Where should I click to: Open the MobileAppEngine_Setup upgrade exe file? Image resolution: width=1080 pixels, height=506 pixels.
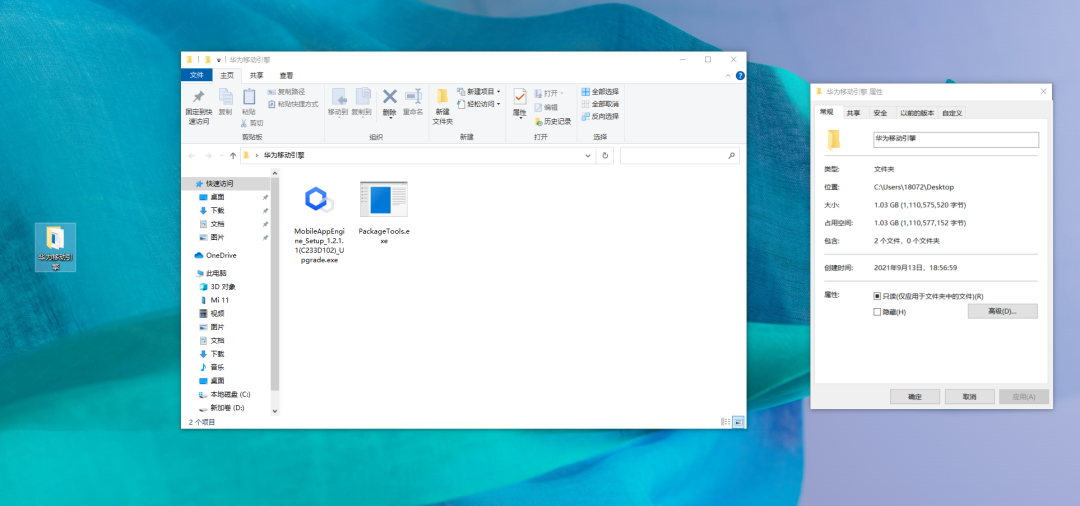[x=319, y=201]
